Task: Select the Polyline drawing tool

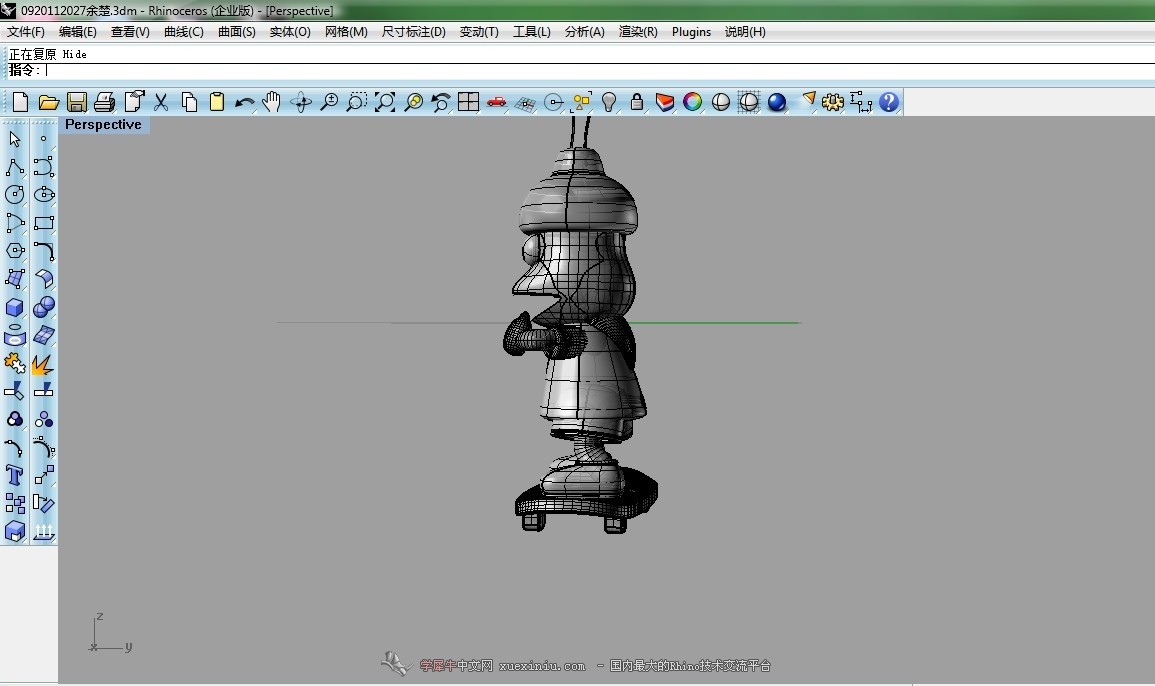Action: click(15, 167)
